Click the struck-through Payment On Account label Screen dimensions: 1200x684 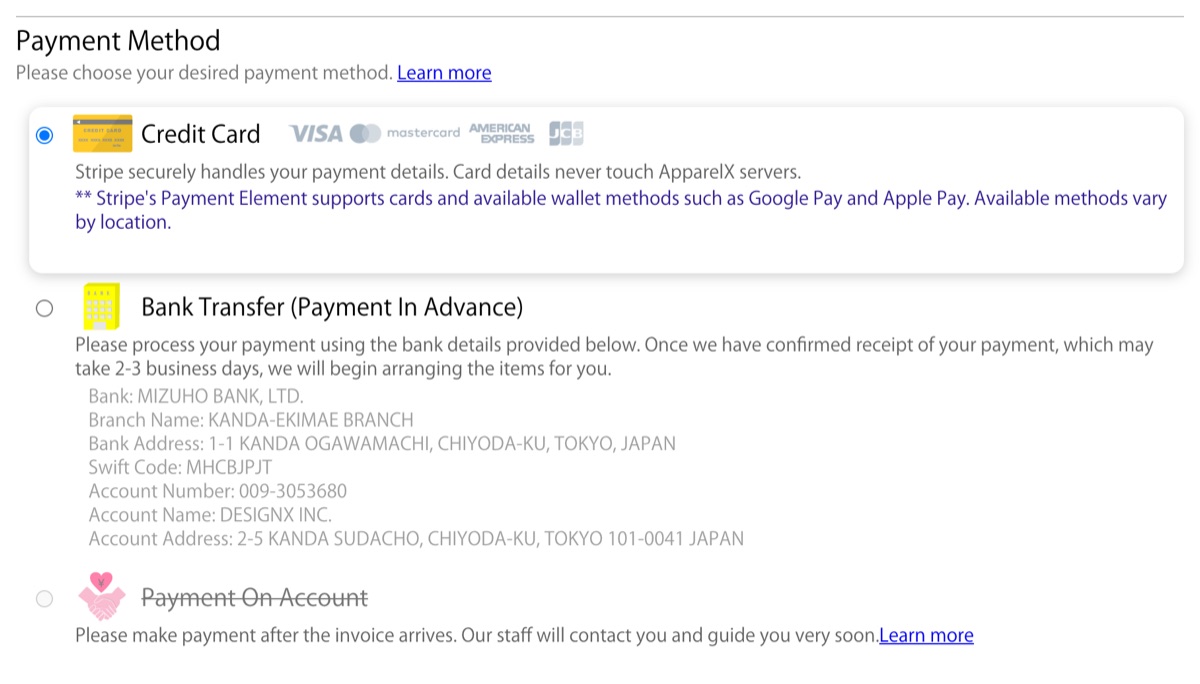tap(255, 598)
